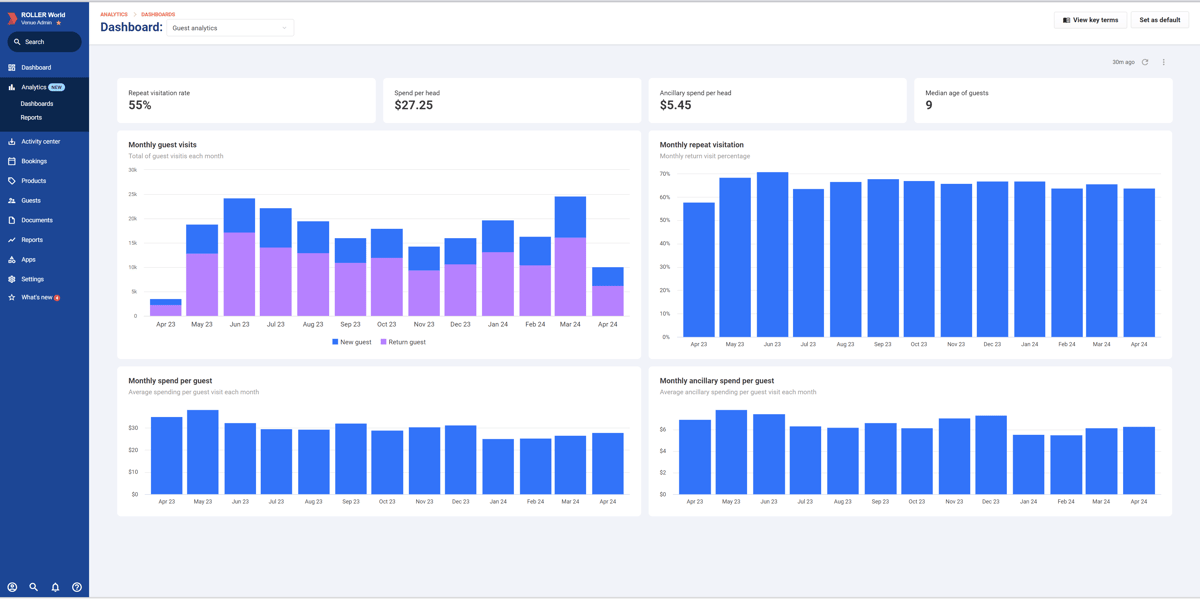
Task: Open the help icon in the bottom bar
Action: pyautogui.click(x=76, y=587)
